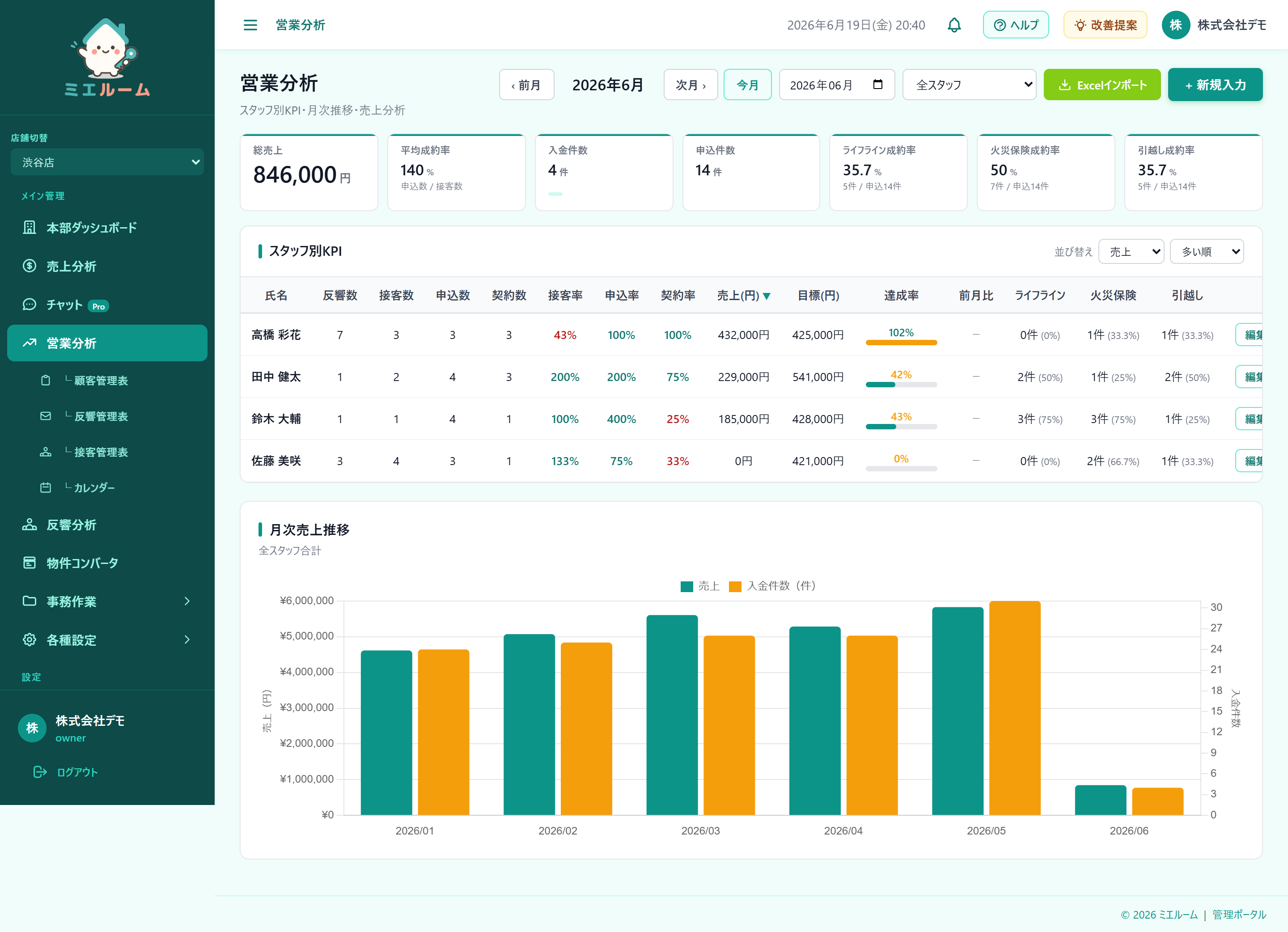Viewport: 1288px width, 932px height.
Task: Click the 新規入力 button
Action: pyautogui.click(x=1215, y=85)
